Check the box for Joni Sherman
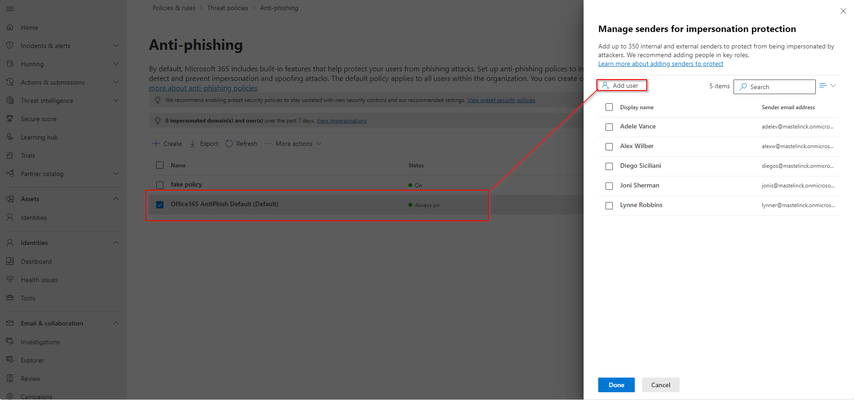Viewport: 854px width, 400px height. tap(609, 186)
